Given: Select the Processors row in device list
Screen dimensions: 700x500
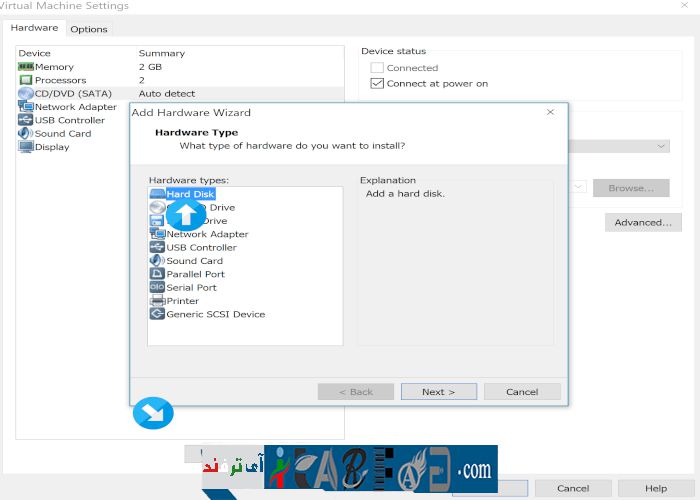Looking at the screenshot, I should click(60, 80).
